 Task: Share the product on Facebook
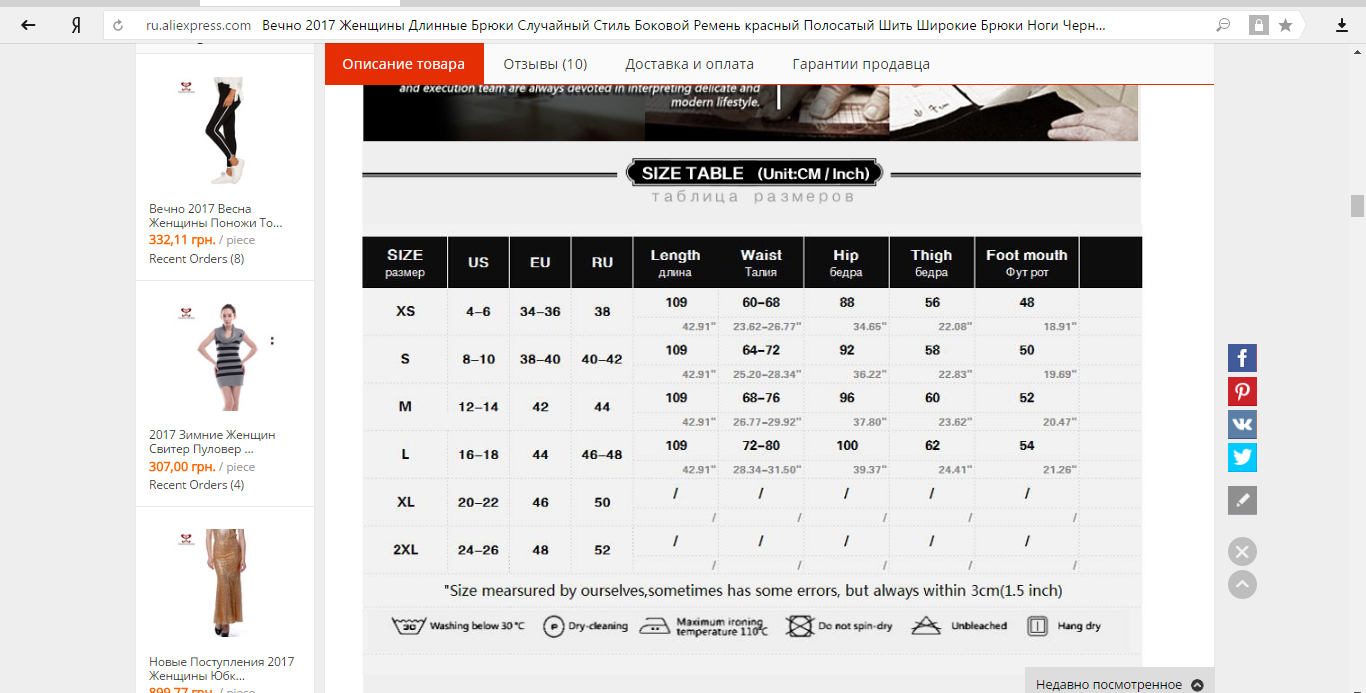tap(1242, 358)
